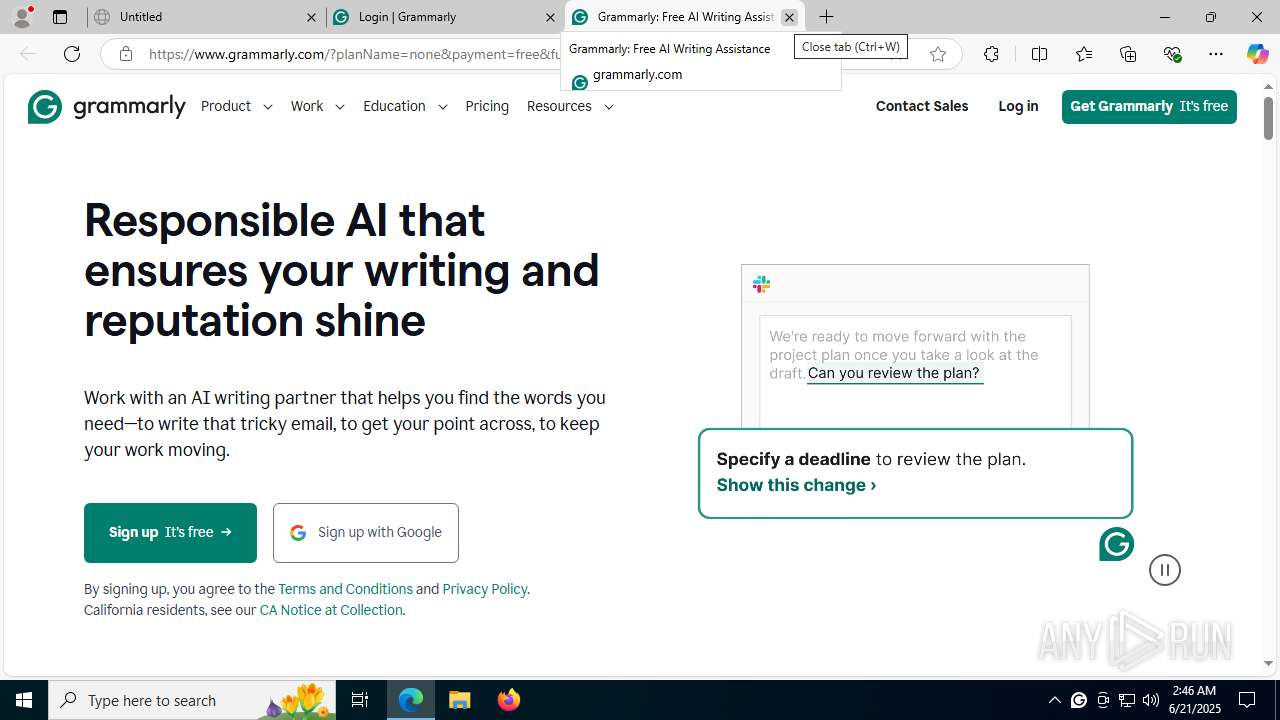Open the Windows Start menu
Screen dimensions: 1280x720
click(x=24, y=700)
